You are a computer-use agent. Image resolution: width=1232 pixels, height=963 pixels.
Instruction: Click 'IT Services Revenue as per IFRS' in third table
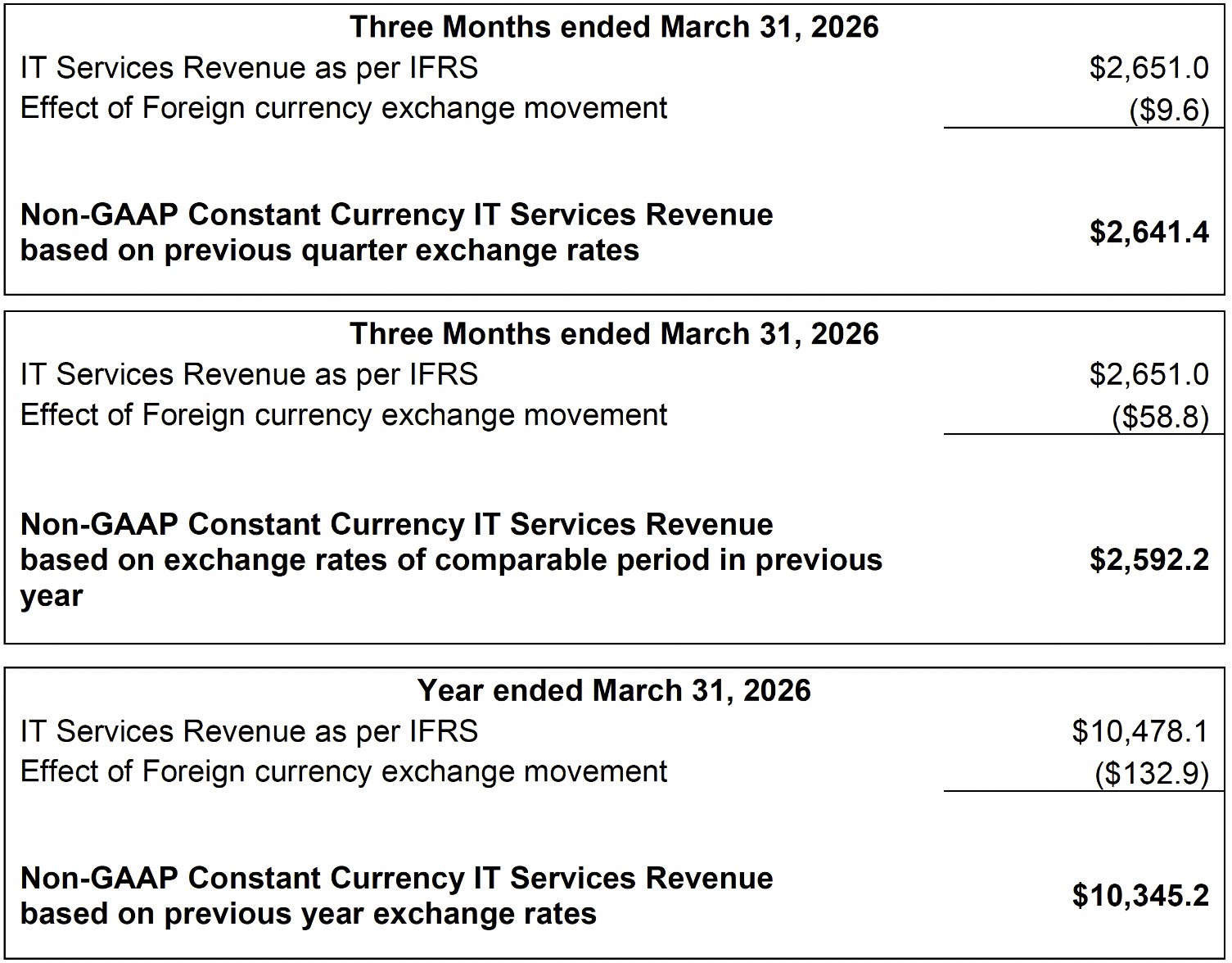click(249, 731)
